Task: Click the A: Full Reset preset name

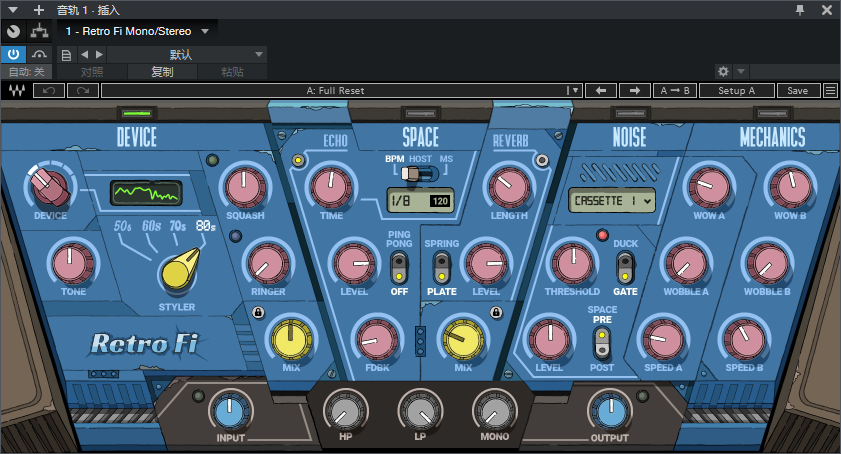Action: tap(335, 91)
